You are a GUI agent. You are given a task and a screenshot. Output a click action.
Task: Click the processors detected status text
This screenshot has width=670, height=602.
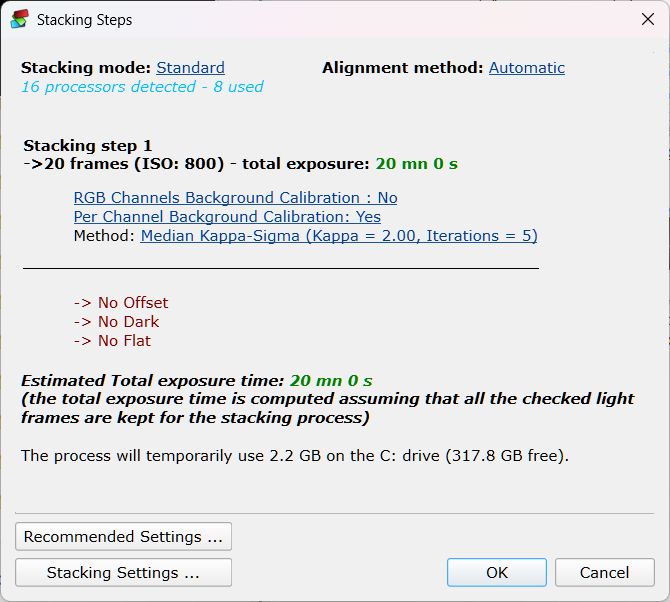(142, 87)
